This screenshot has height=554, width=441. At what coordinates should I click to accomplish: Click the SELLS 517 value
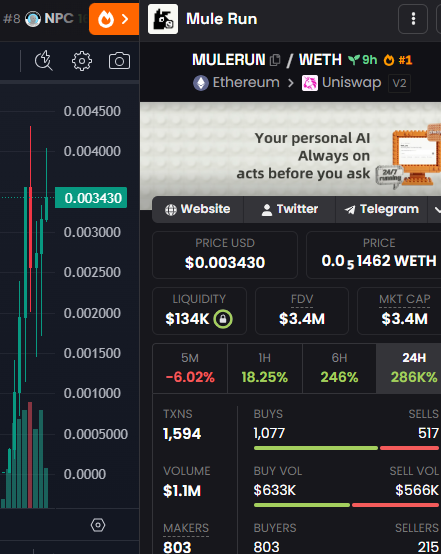[x=428, y=433]
